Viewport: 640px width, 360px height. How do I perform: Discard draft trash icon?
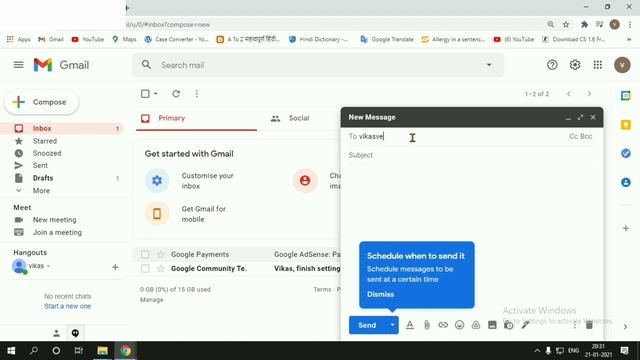tap(589, 325)
